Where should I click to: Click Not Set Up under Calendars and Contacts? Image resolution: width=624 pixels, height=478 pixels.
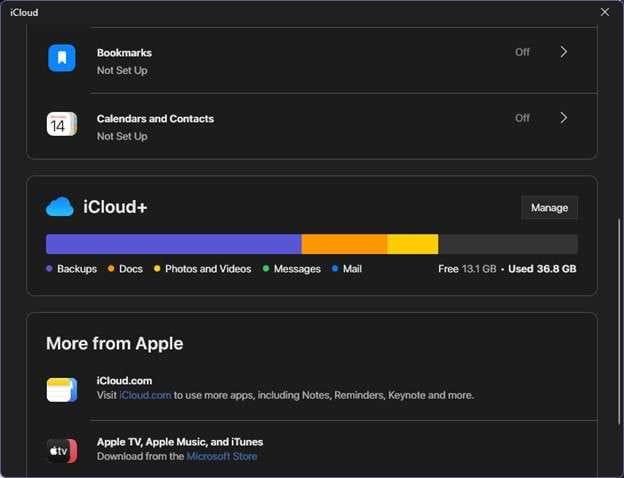(x=122, y=137)
